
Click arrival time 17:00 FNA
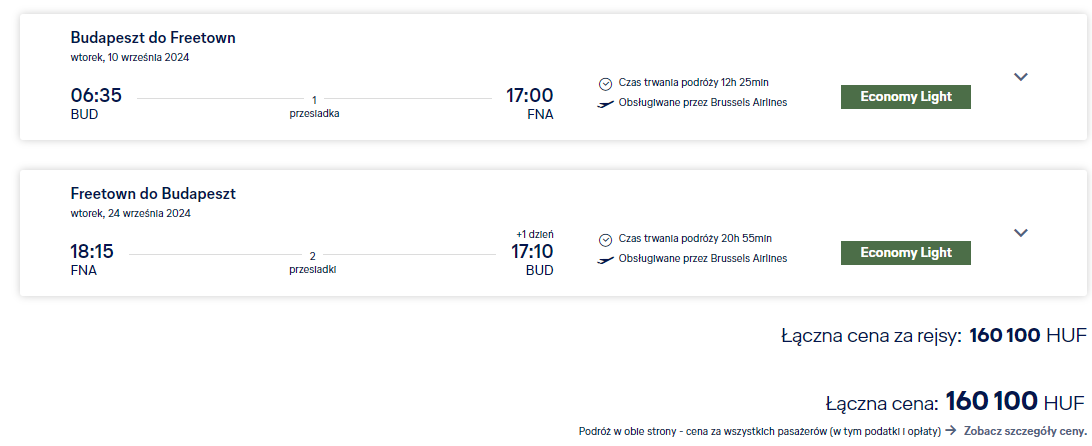coord(529,102)
